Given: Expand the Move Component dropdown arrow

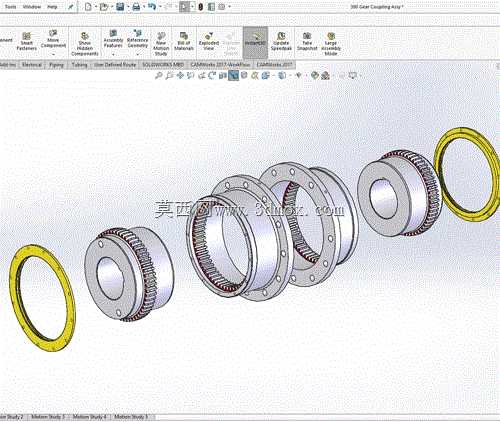Looking at the screenshot, I should [53, 54].
